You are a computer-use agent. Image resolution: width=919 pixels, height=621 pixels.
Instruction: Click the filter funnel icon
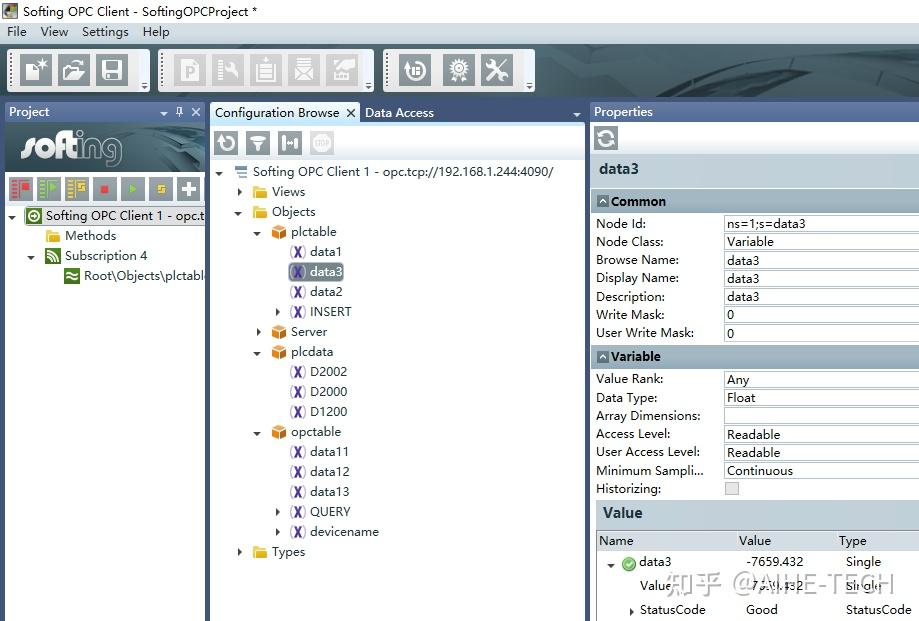click(258, 143)
